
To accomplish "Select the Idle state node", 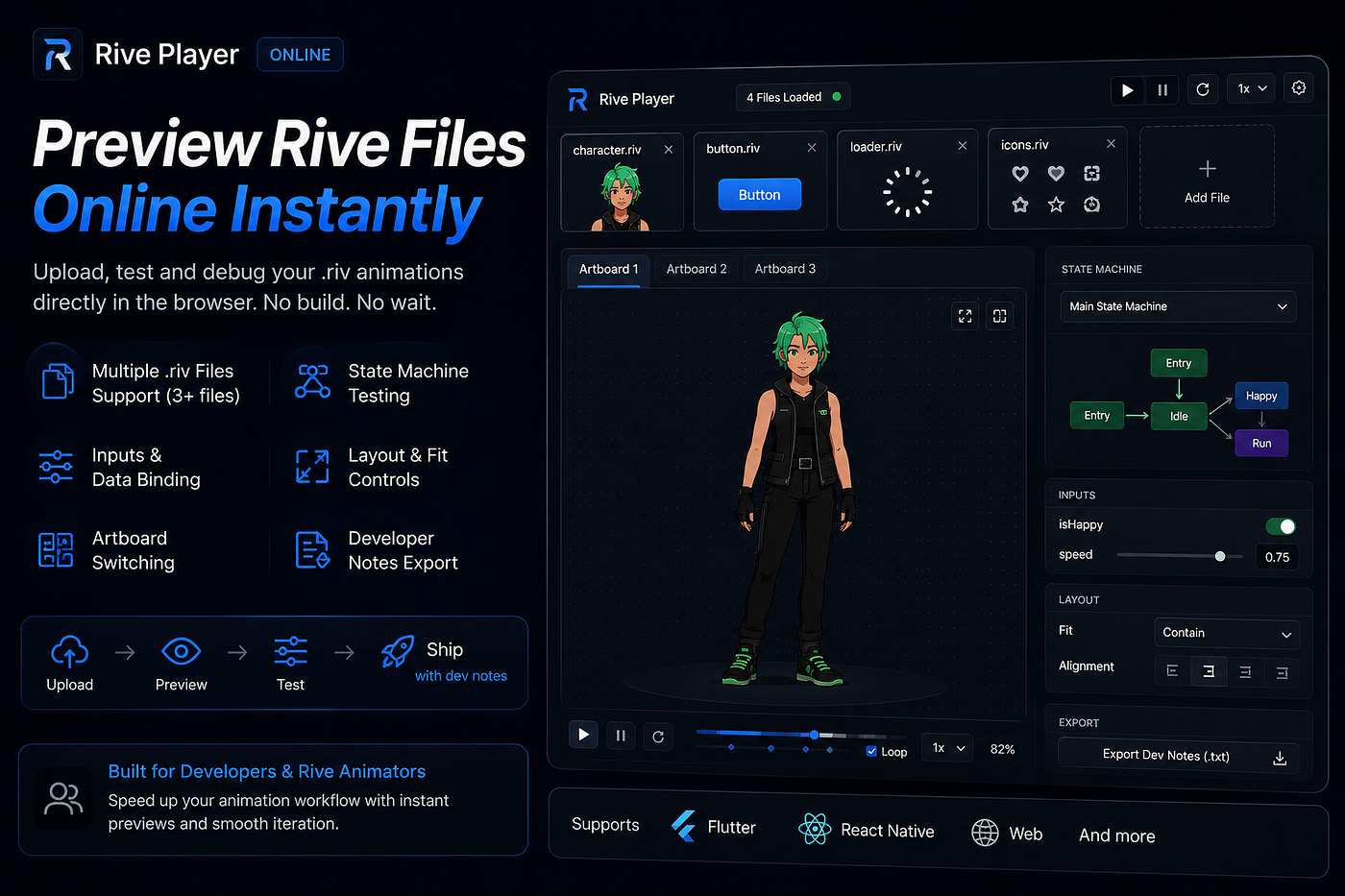I will pos(1179,416).
